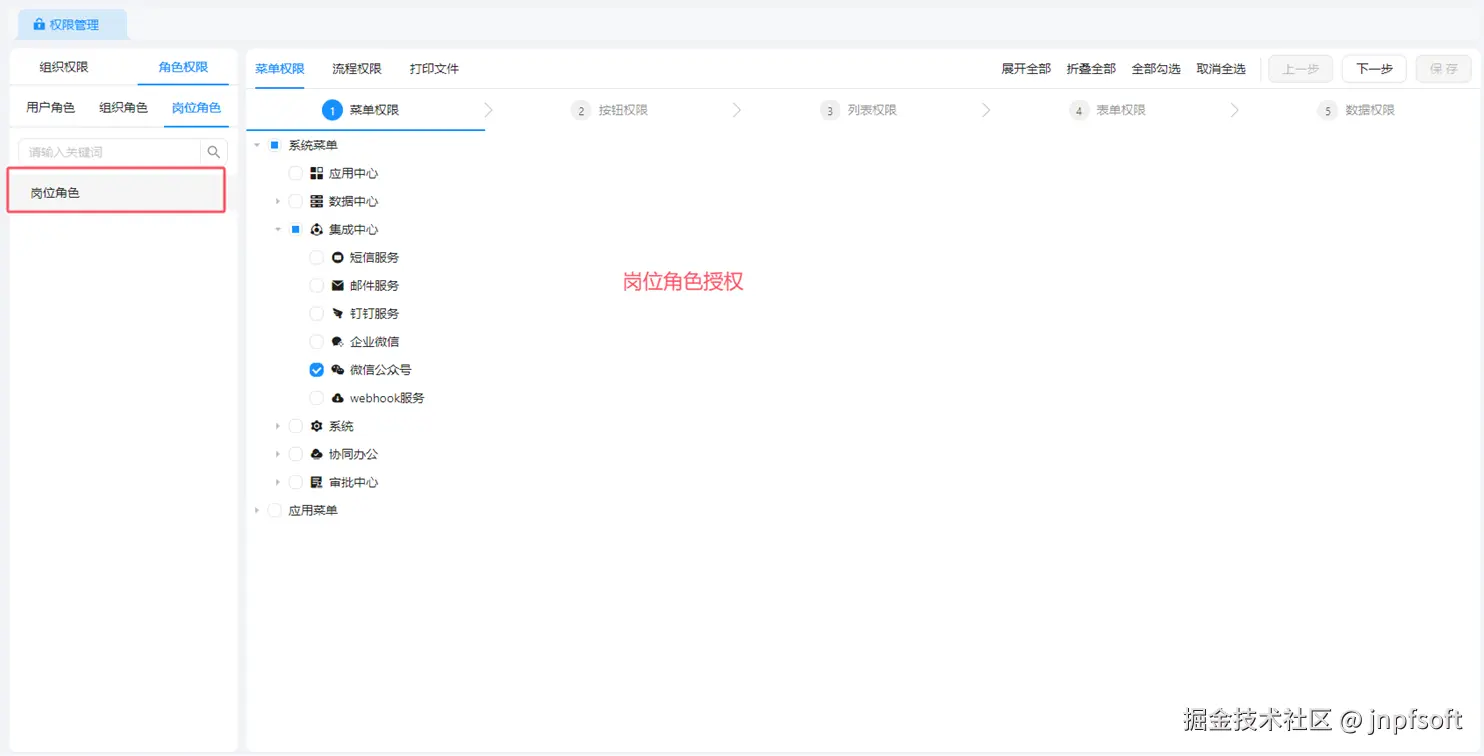Click the 短信服务 message icon
The image size is (1484, 756).
point(338,257)
